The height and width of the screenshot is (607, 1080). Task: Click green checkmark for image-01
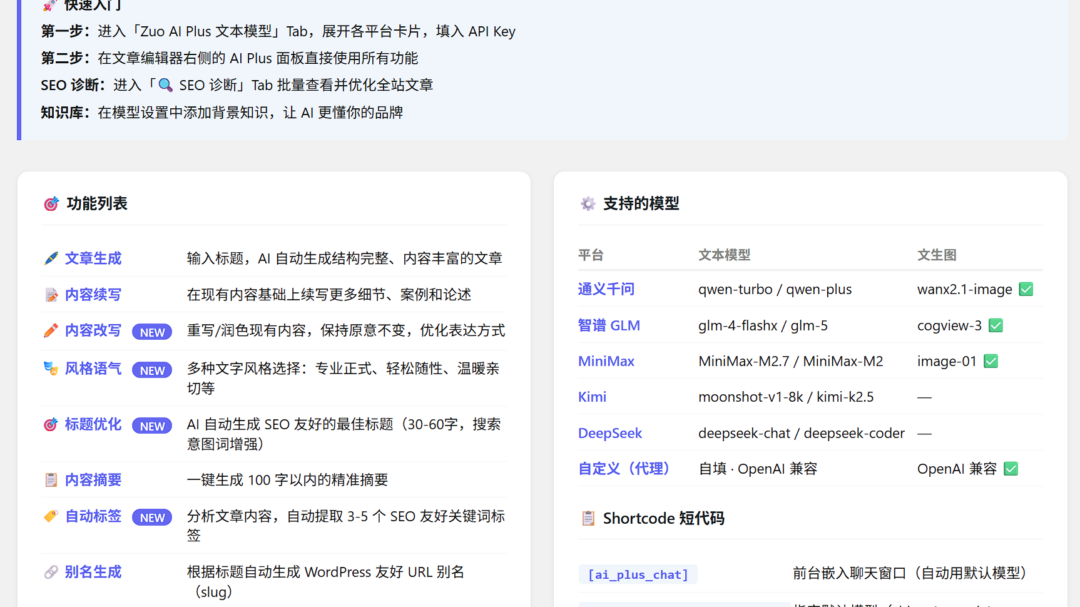tap(990, 361)
